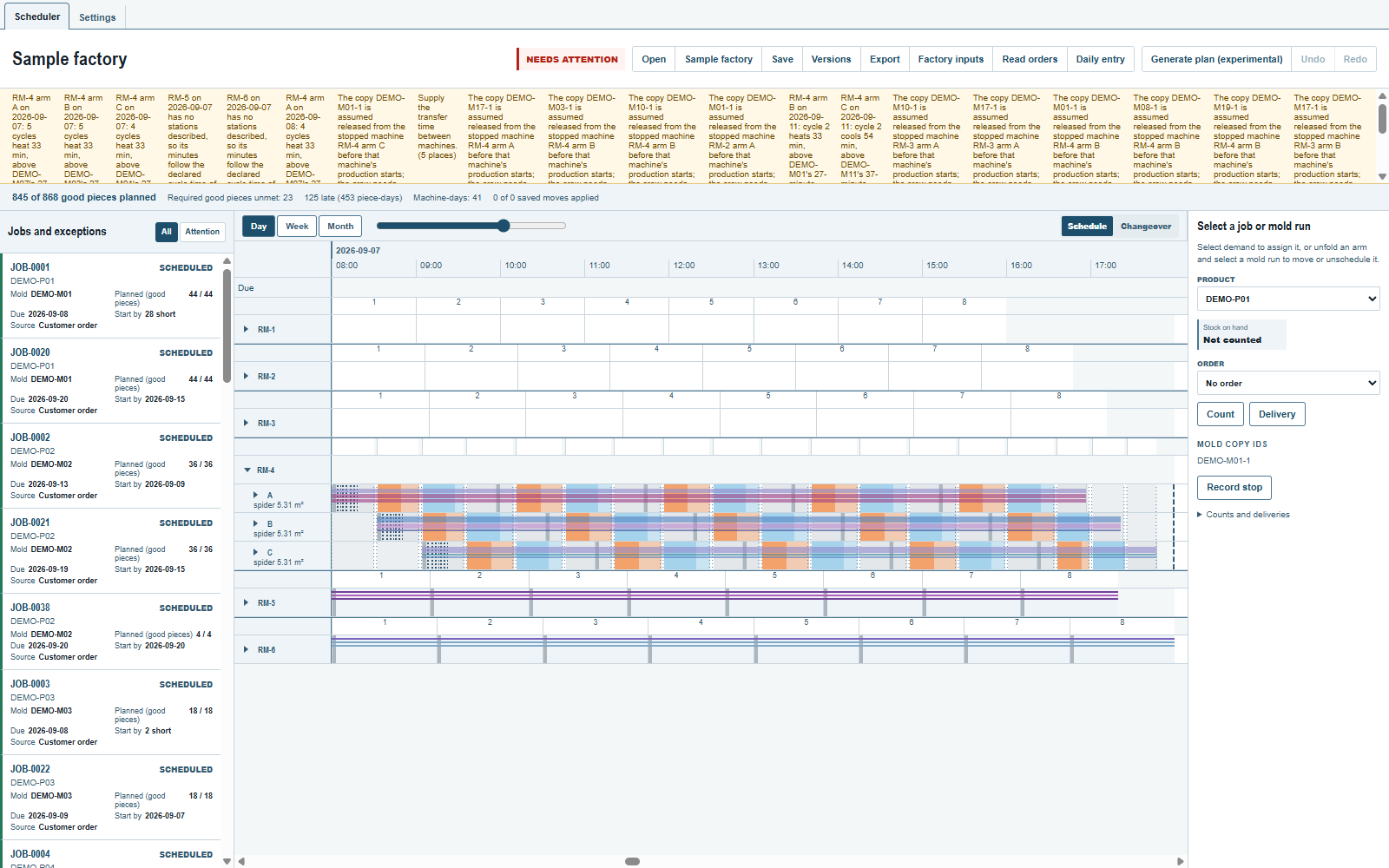This screenshot has width=1389, height=868.
Task: Switch to Day view
Action: 259,227
